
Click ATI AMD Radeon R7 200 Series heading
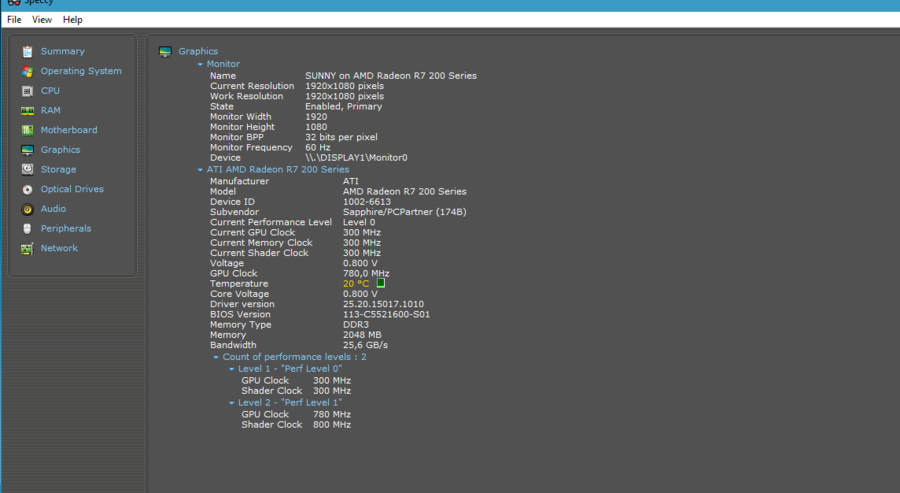pyautogui.click(x=278, y=169)
